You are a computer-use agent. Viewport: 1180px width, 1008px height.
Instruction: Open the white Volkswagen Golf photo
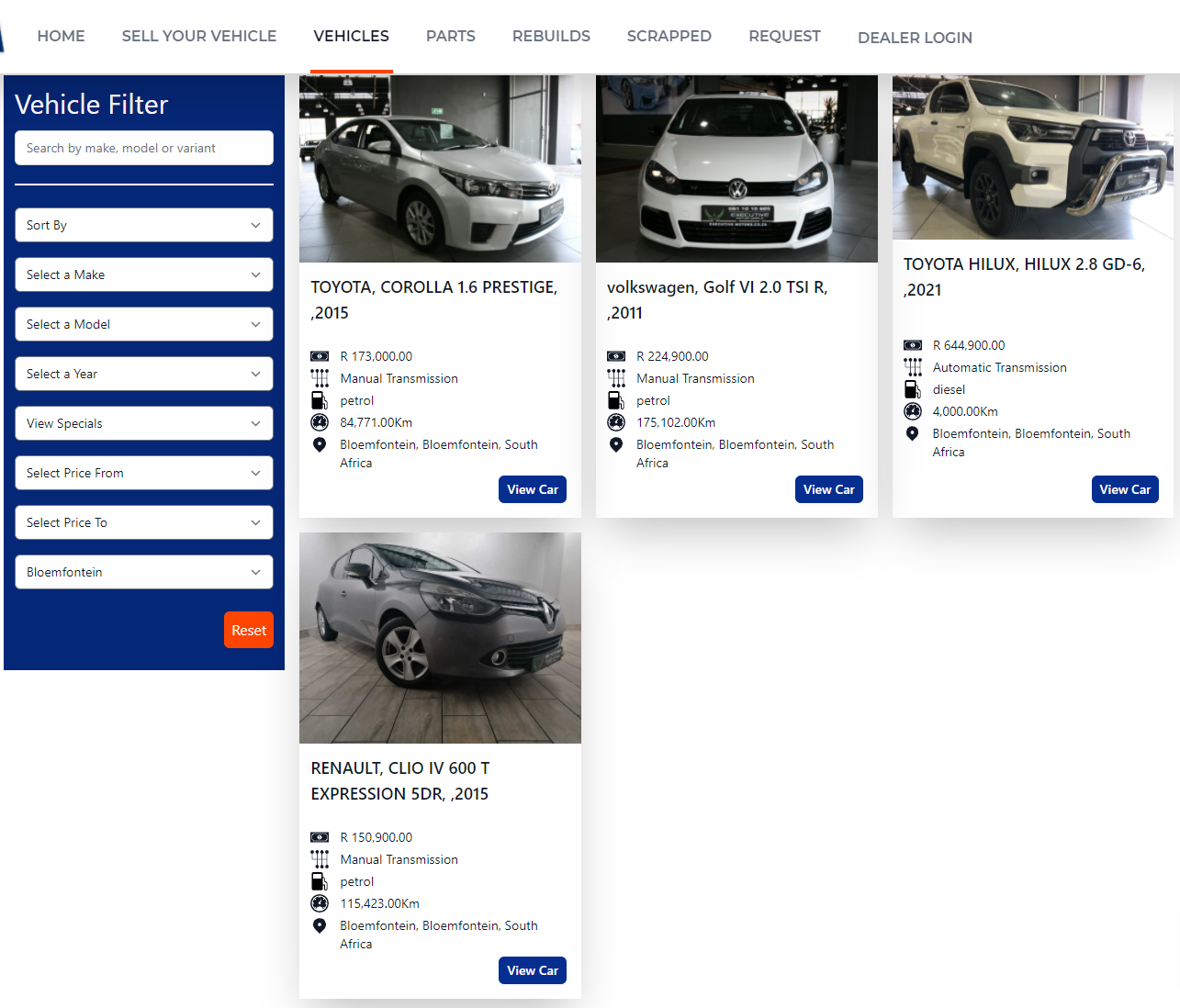click(736, 169)
